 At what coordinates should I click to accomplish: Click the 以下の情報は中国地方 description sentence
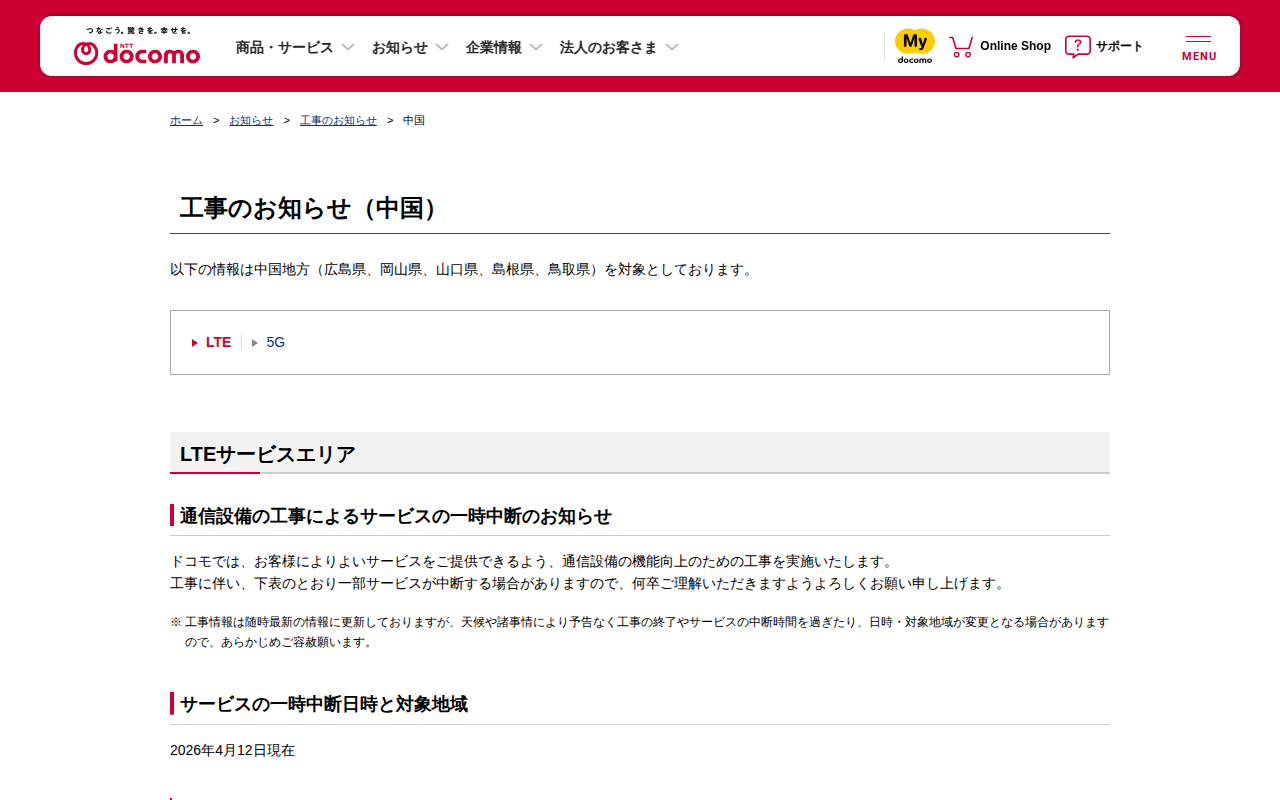click(461, 269)
